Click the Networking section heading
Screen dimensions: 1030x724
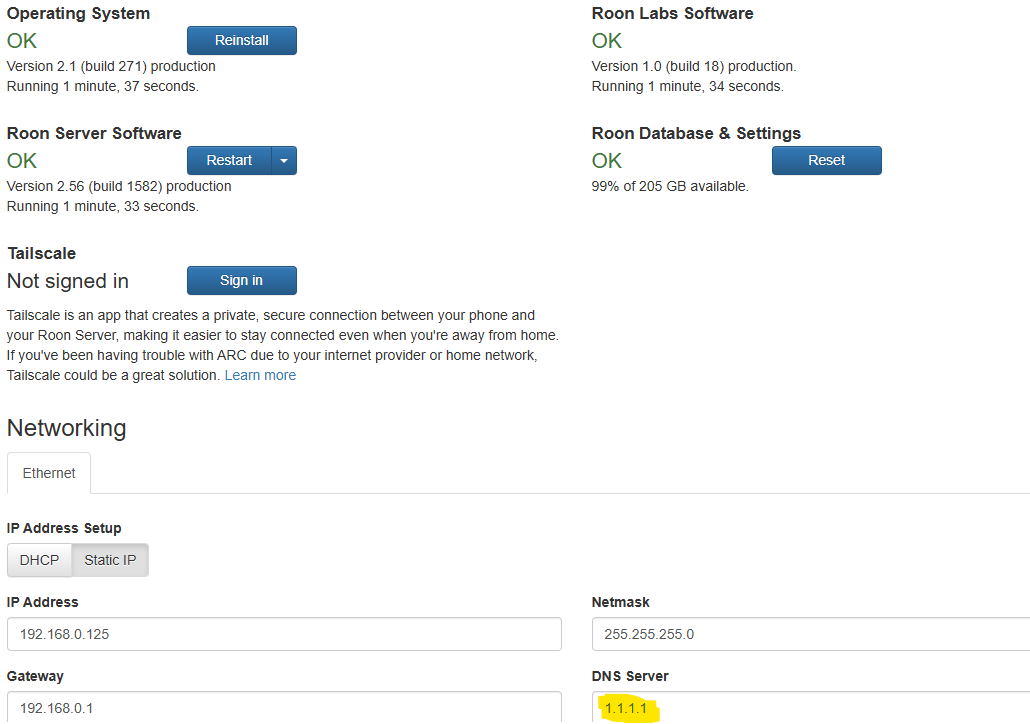[x=66, y=428]
